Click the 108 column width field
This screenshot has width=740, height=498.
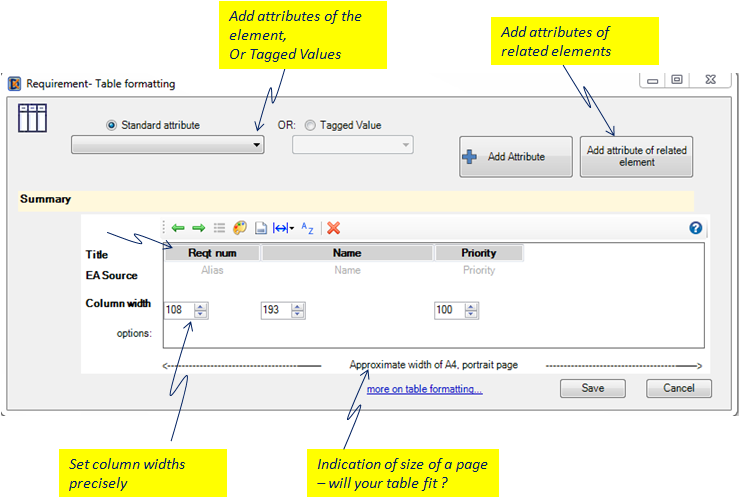click(179, 310)
